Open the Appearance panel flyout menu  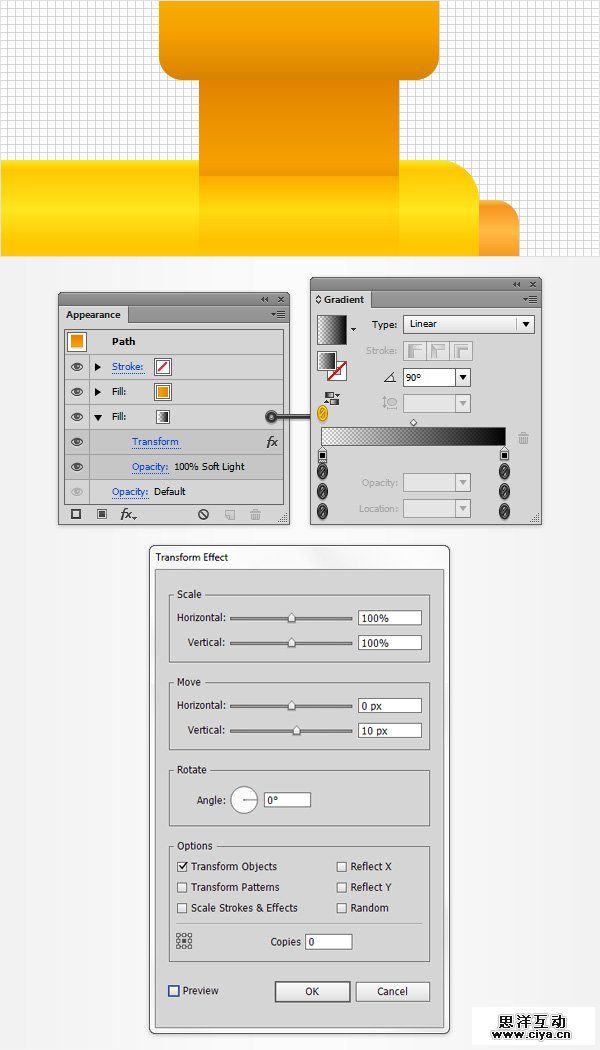pos(278,314)
